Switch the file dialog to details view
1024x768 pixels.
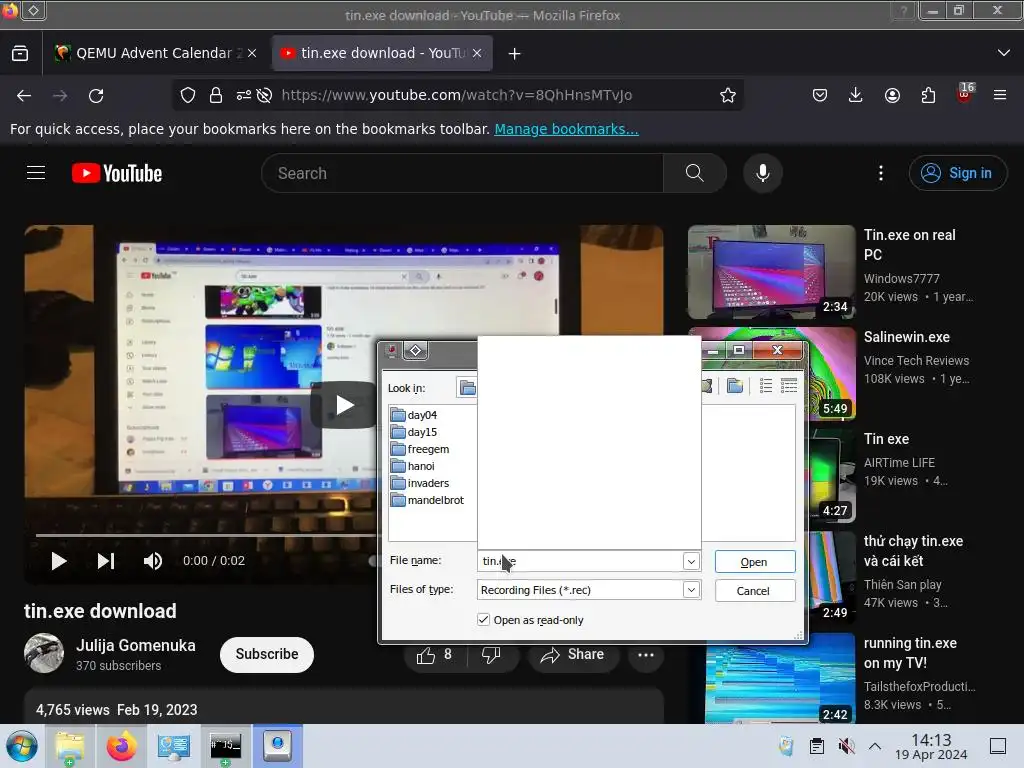point(789,386)
